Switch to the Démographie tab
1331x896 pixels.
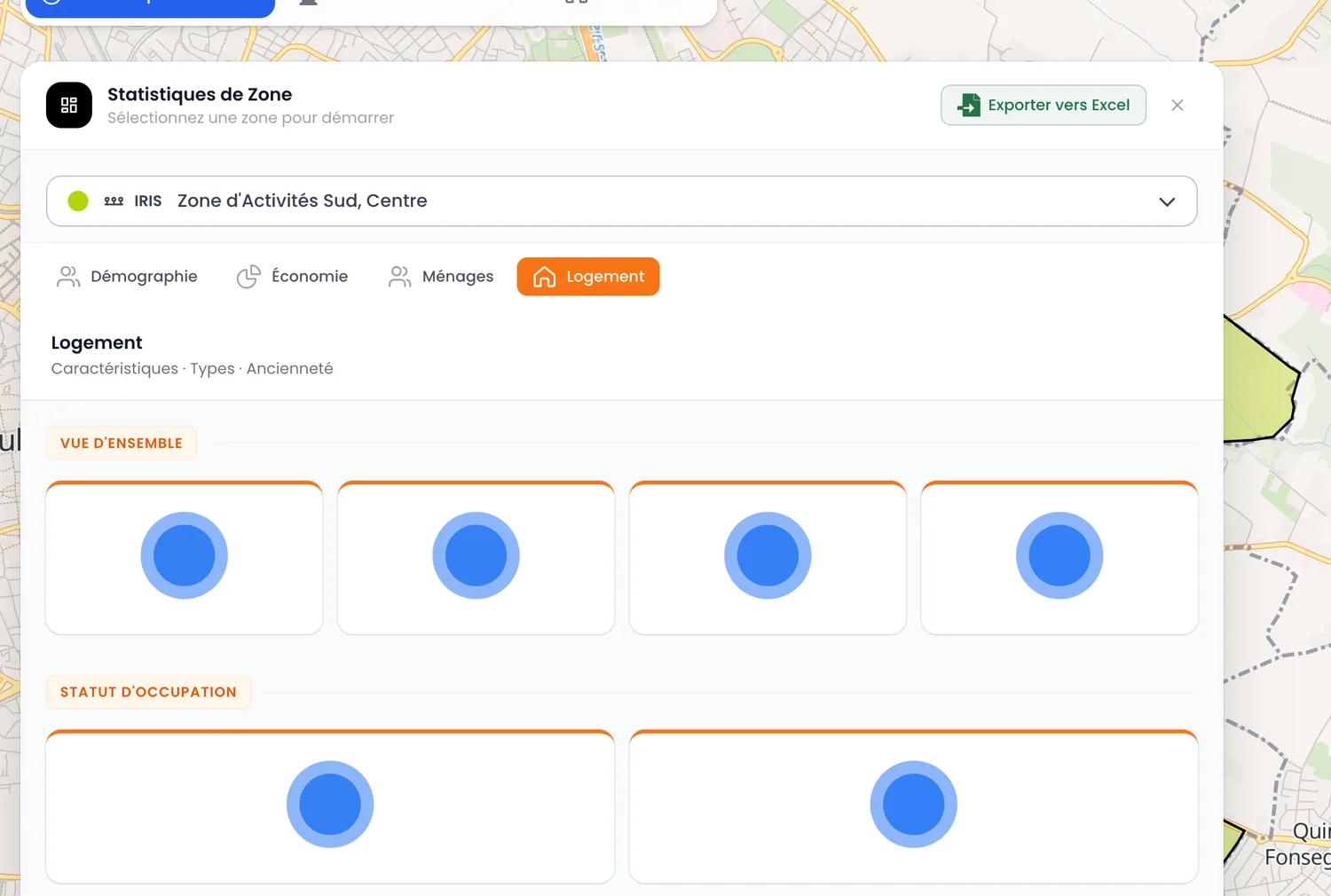(127, 277)
